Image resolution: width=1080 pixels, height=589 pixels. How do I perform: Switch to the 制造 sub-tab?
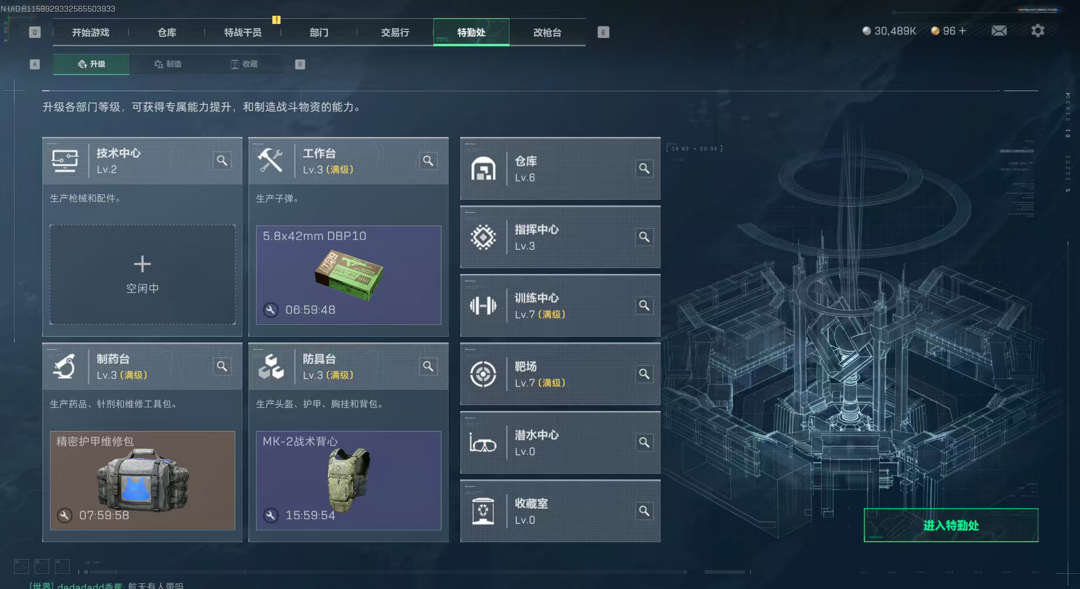point(167,64)
